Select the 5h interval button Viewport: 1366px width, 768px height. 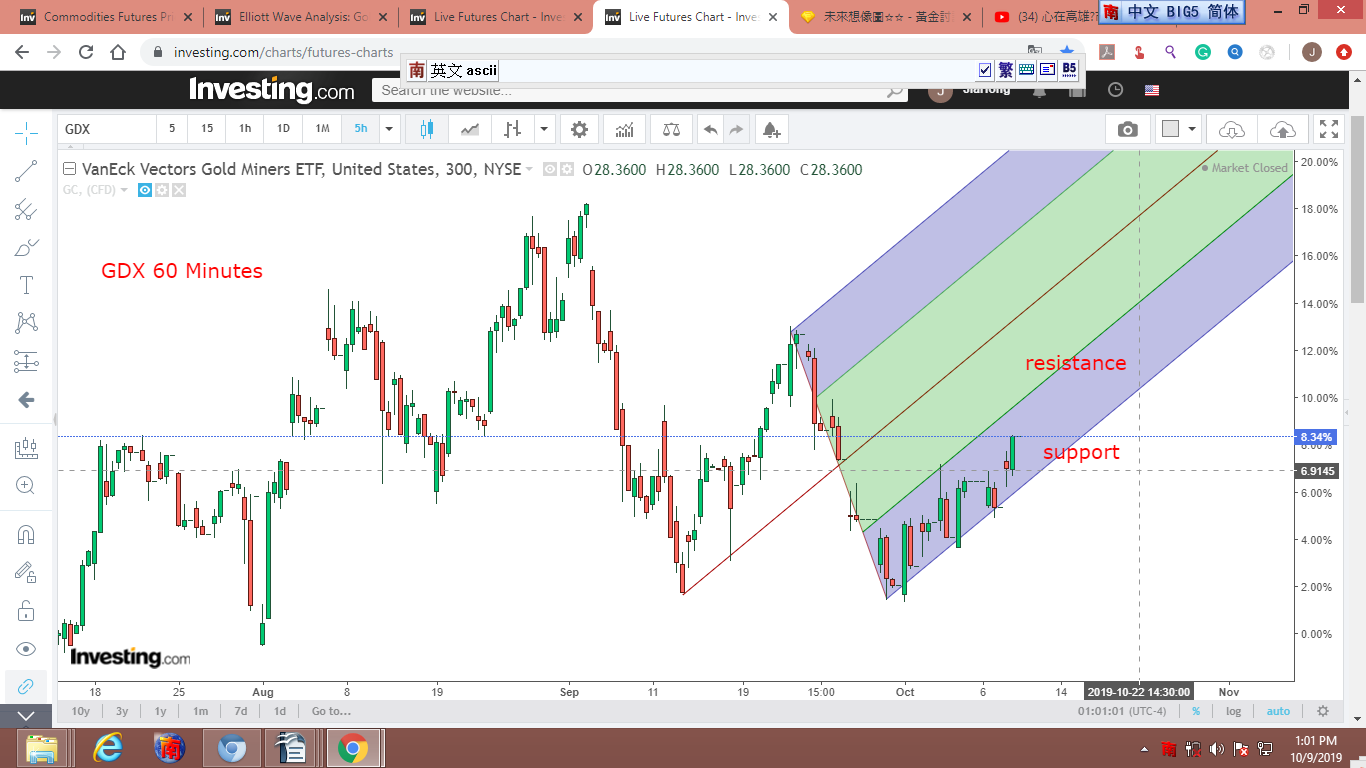[360, 129]
